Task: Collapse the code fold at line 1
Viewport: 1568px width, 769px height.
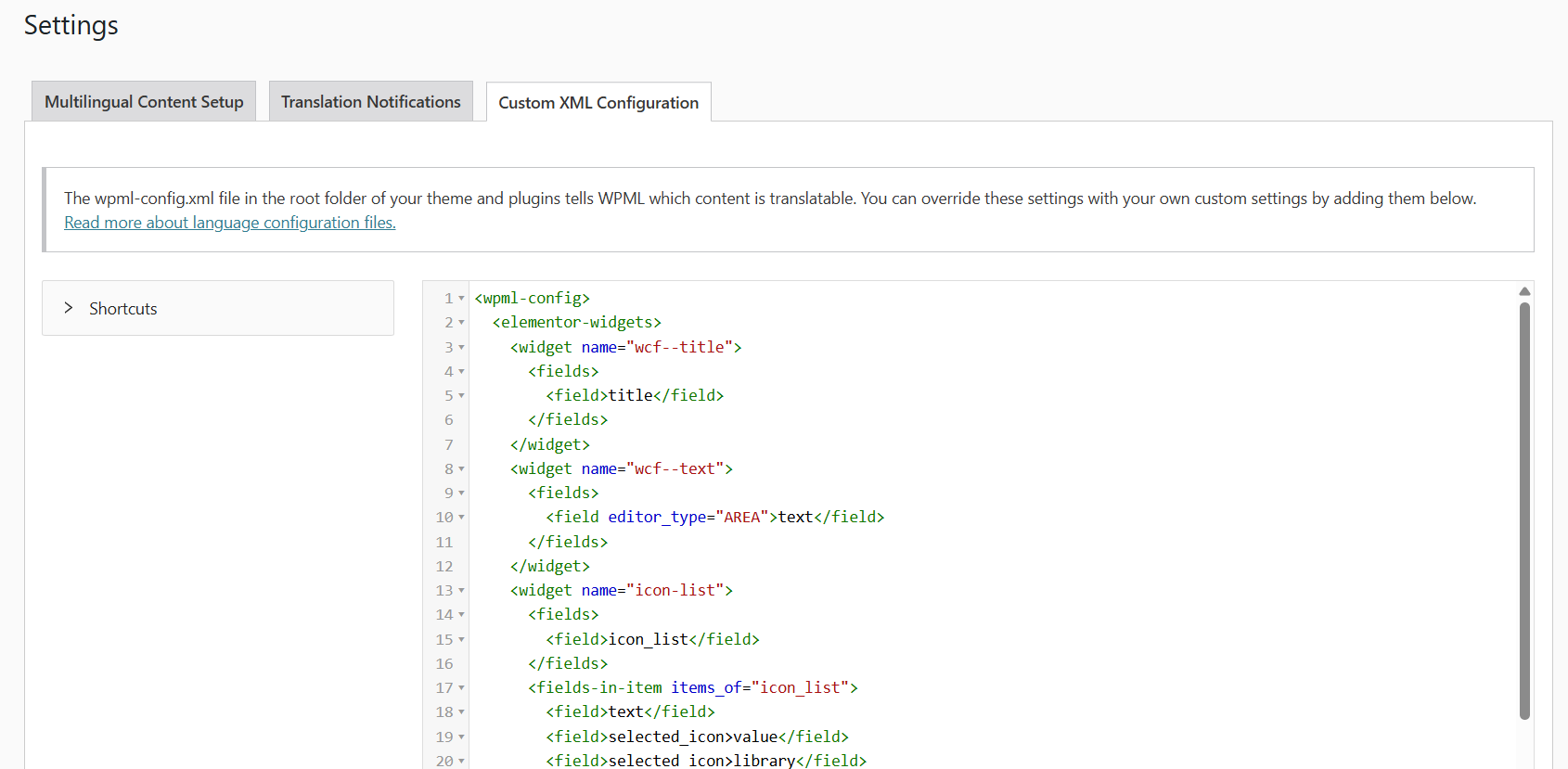Action: tap(461, 299)
